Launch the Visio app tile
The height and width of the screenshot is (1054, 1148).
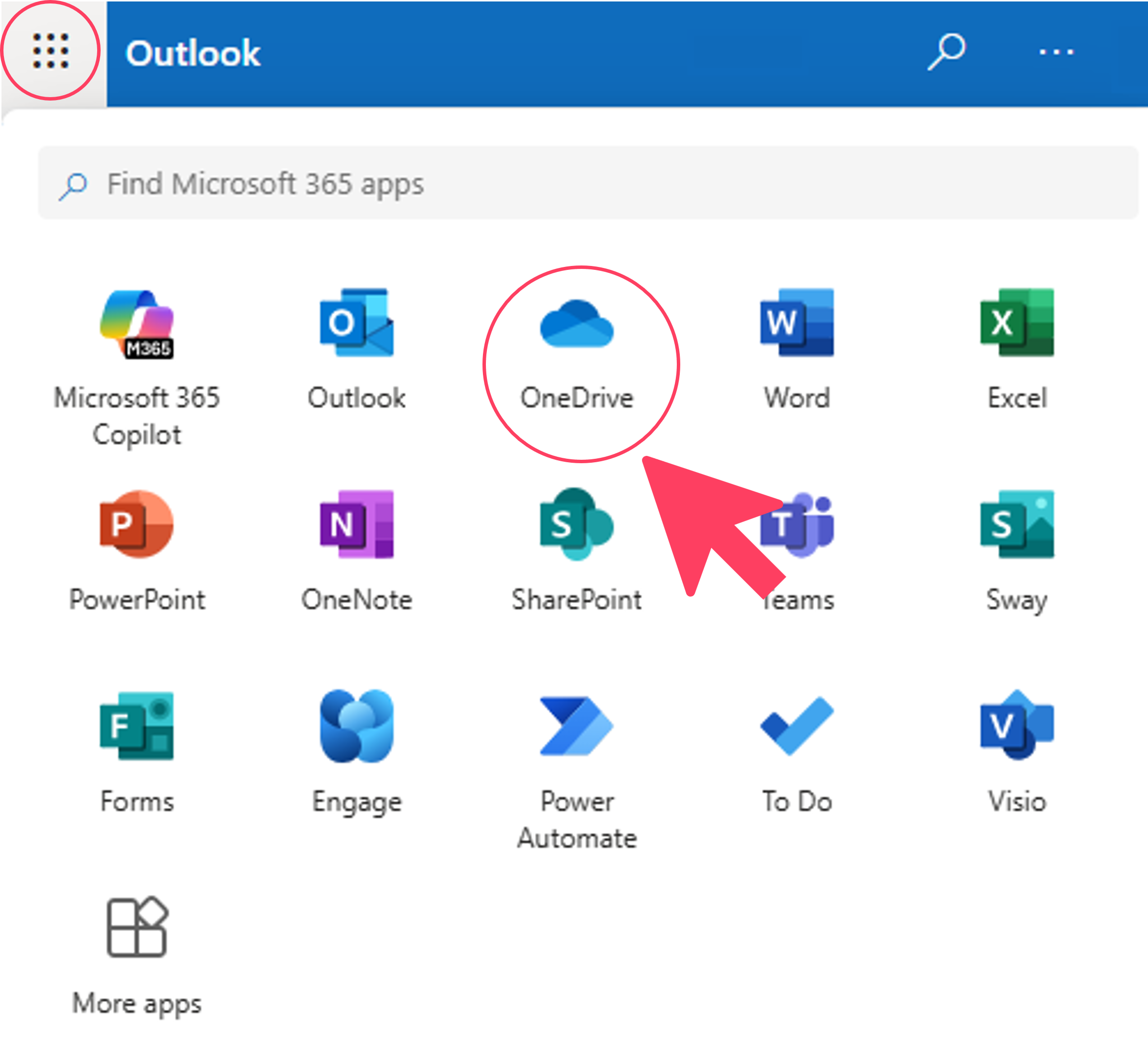pos(1017,752)
